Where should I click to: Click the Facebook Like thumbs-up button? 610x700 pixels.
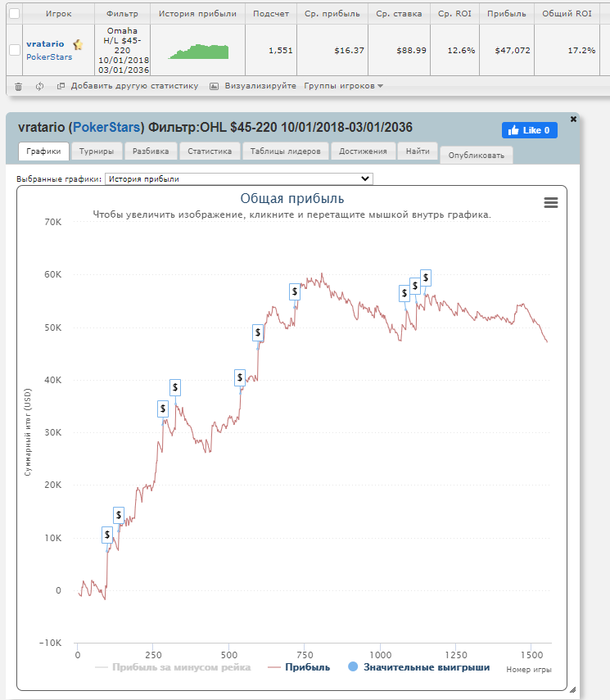(529, 130)
